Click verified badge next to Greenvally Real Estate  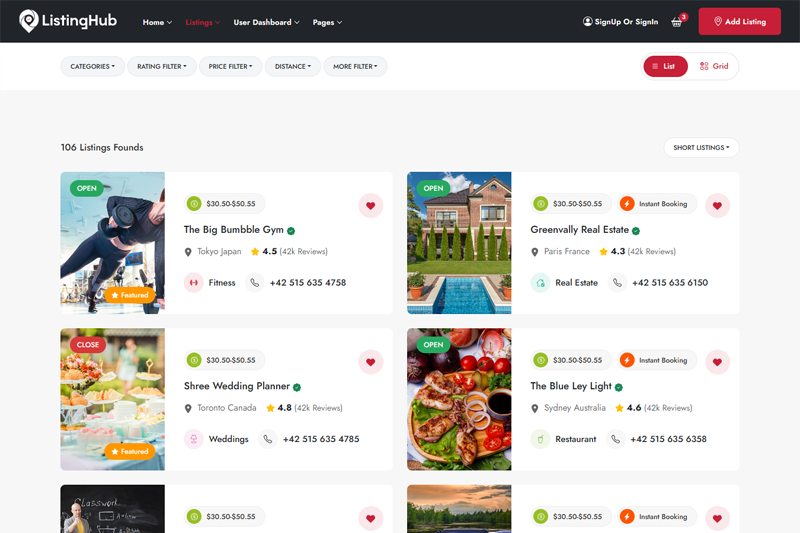coord(636,231)
